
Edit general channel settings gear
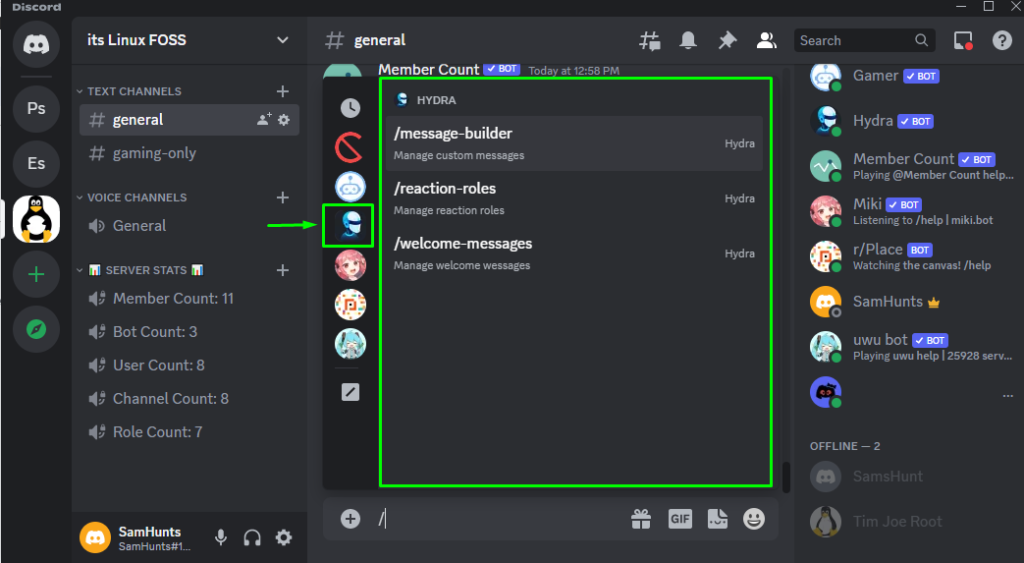point(283,120)
